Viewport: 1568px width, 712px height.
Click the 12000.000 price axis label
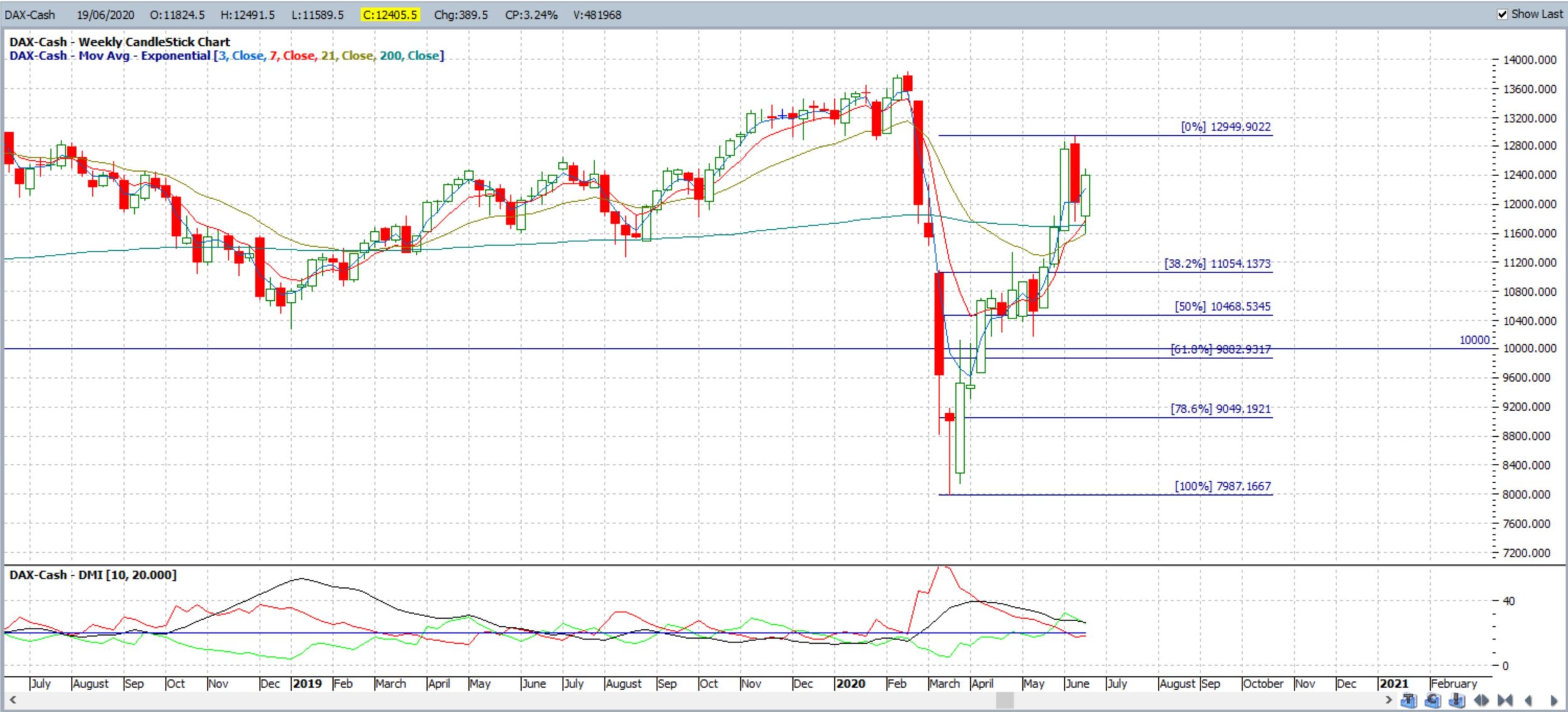[x=1530, y=204]
